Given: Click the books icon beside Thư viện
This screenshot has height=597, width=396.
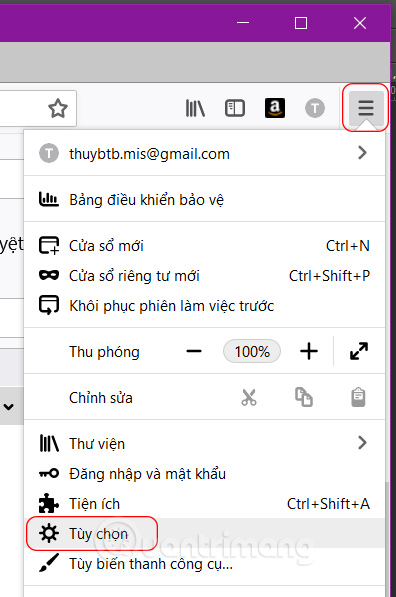Looking at the screenshot, I should (49, 443).
